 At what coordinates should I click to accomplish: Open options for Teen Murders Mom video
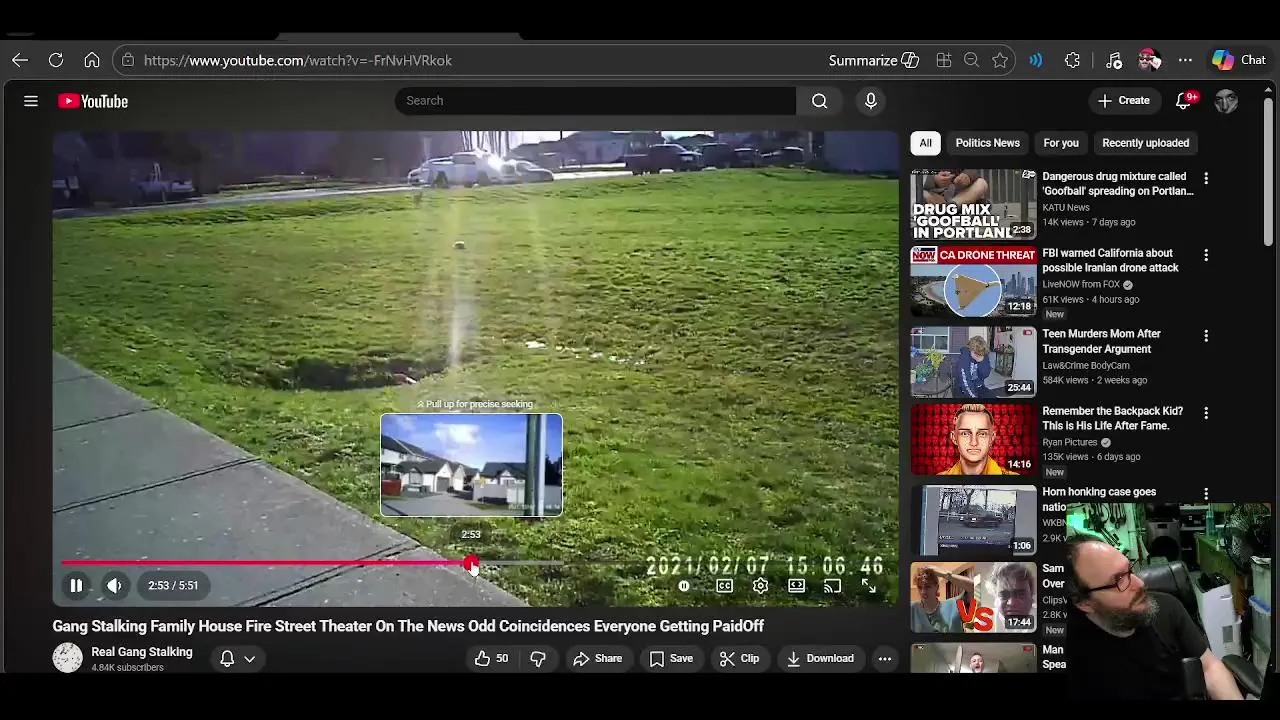click(x=1206, y=336)
